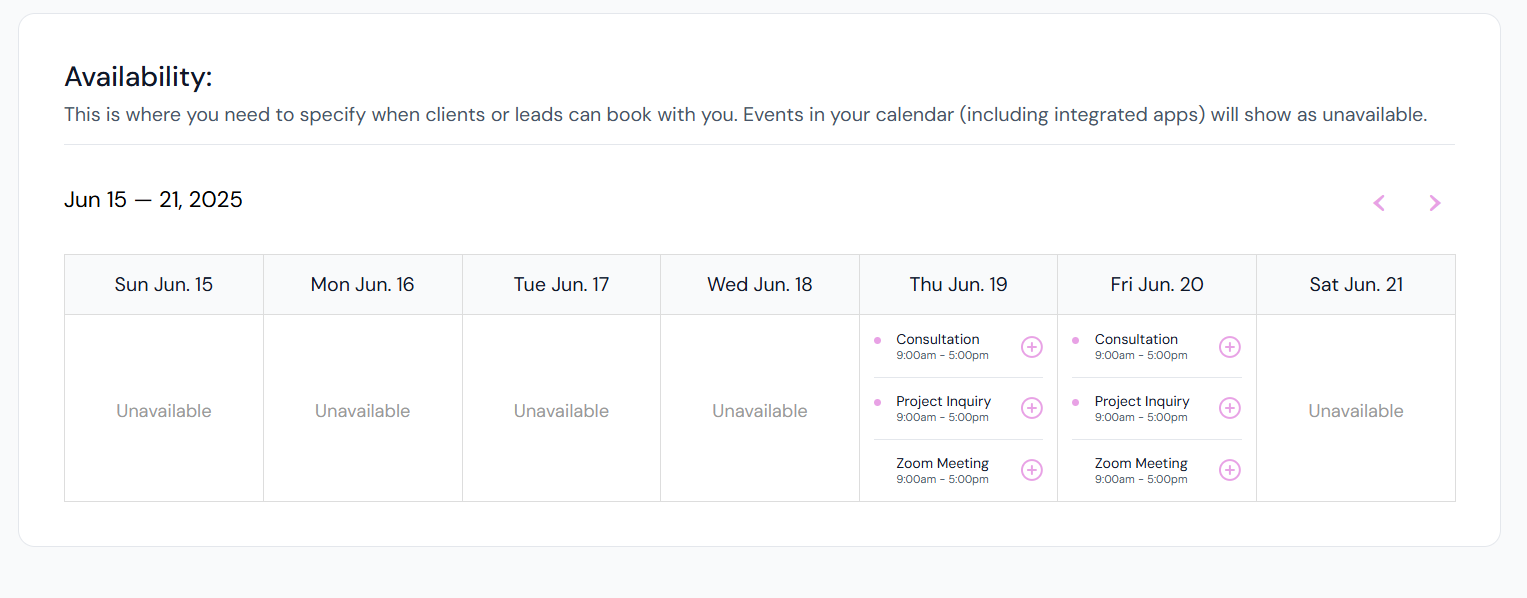The width and height of the screenshot is (1527, 598).
Task: Click the Wed Jun. 18 column header
Action: [760, 285]
